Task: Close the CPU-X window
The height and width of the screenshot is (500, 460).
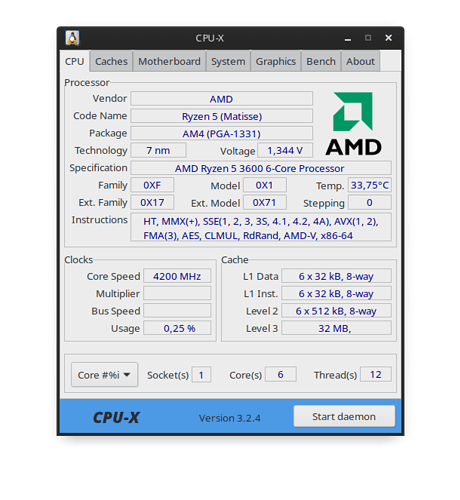Action: tap(388, 38)
